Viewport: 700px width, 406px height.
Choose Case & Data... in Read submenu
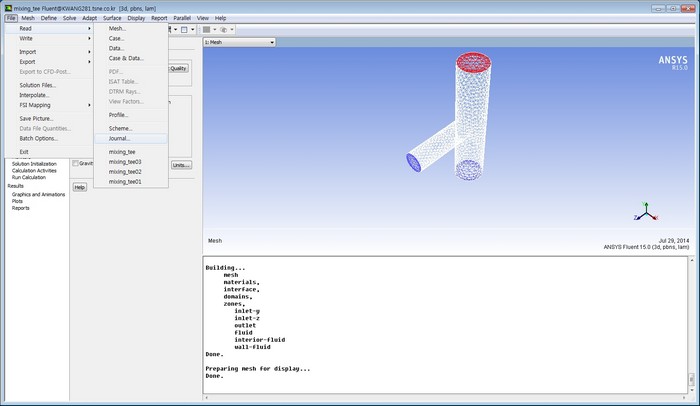(125, 58)
